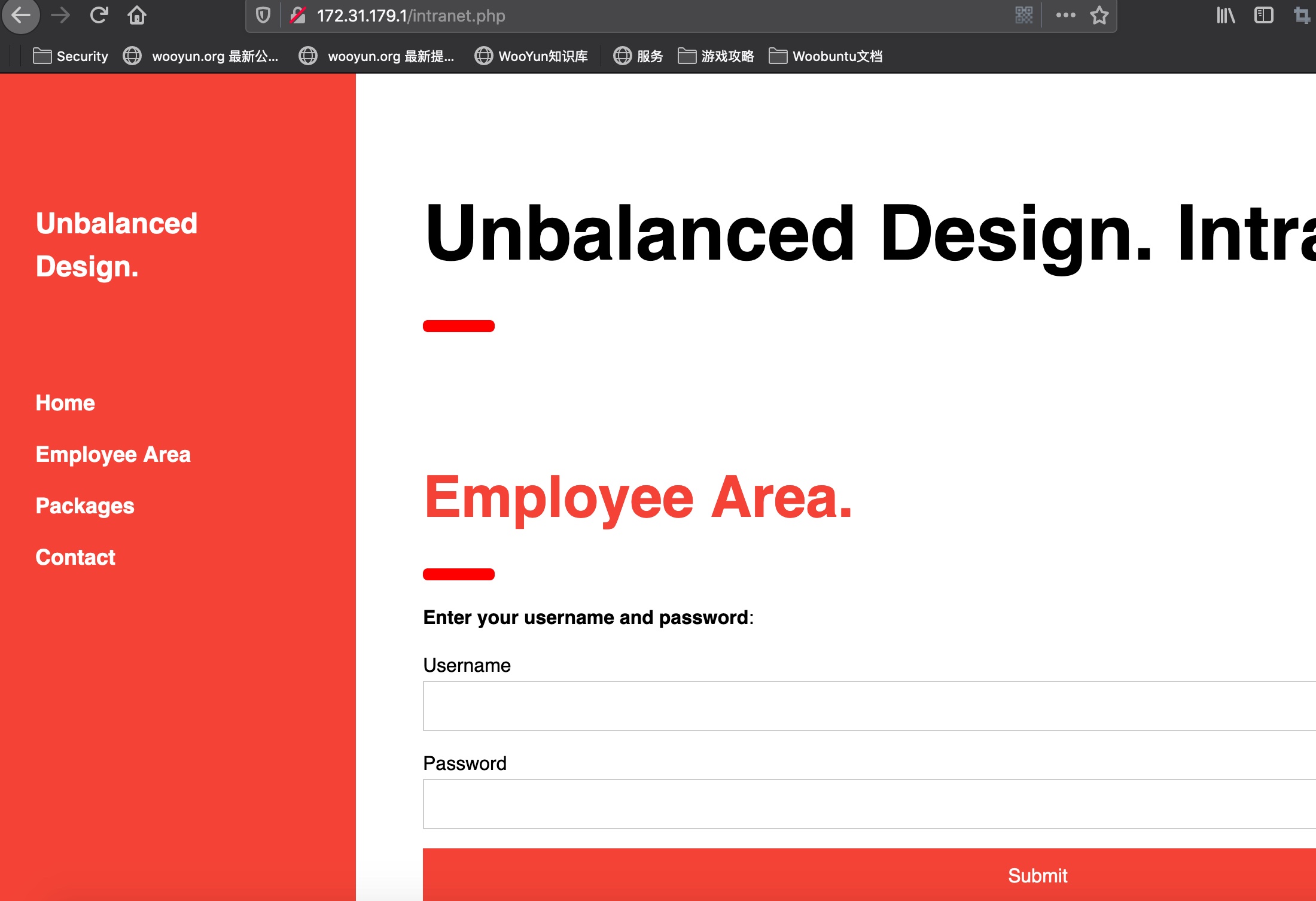Screen dimensions: 1316x901
Task: Click Contact navigation link
Action: [x=75, y=558]
